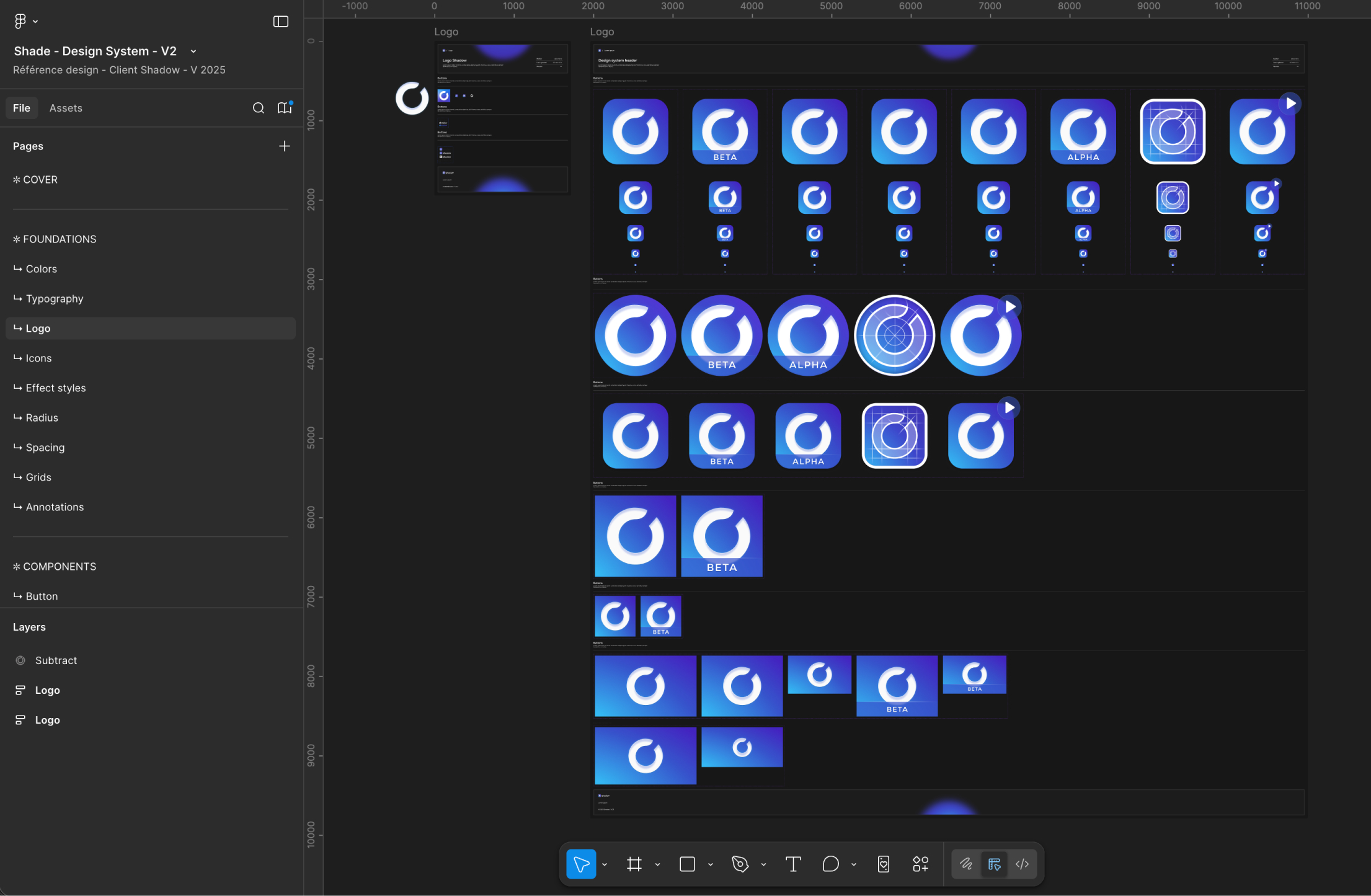Switch to Dev Mode
The height and width of the screenshot is (896, 1371).
pyautogui.click(x=1023, y=864)
